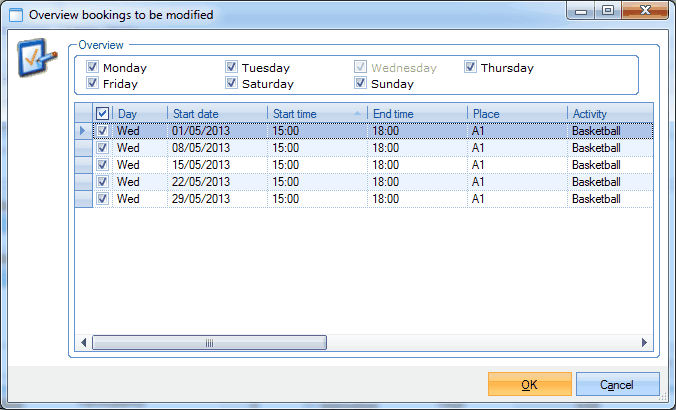Screen dimensions: 676x410
Task: Toggle the select-all checkbox in grid header
Action: [102, 114]
